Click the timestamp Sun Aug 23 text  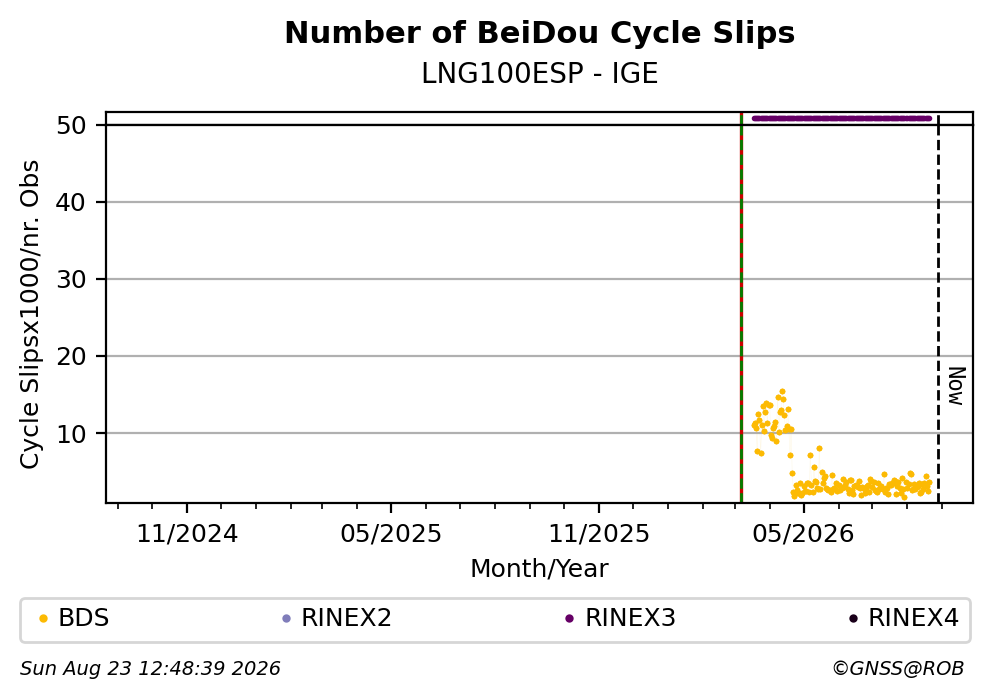pos(150,669)
